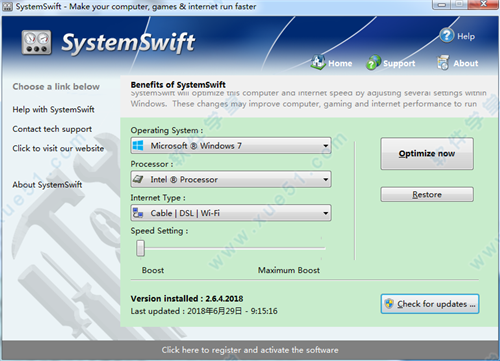The image size is (500, 361).
Task: Click the Restore button
Action: click(x=427, y=194)
